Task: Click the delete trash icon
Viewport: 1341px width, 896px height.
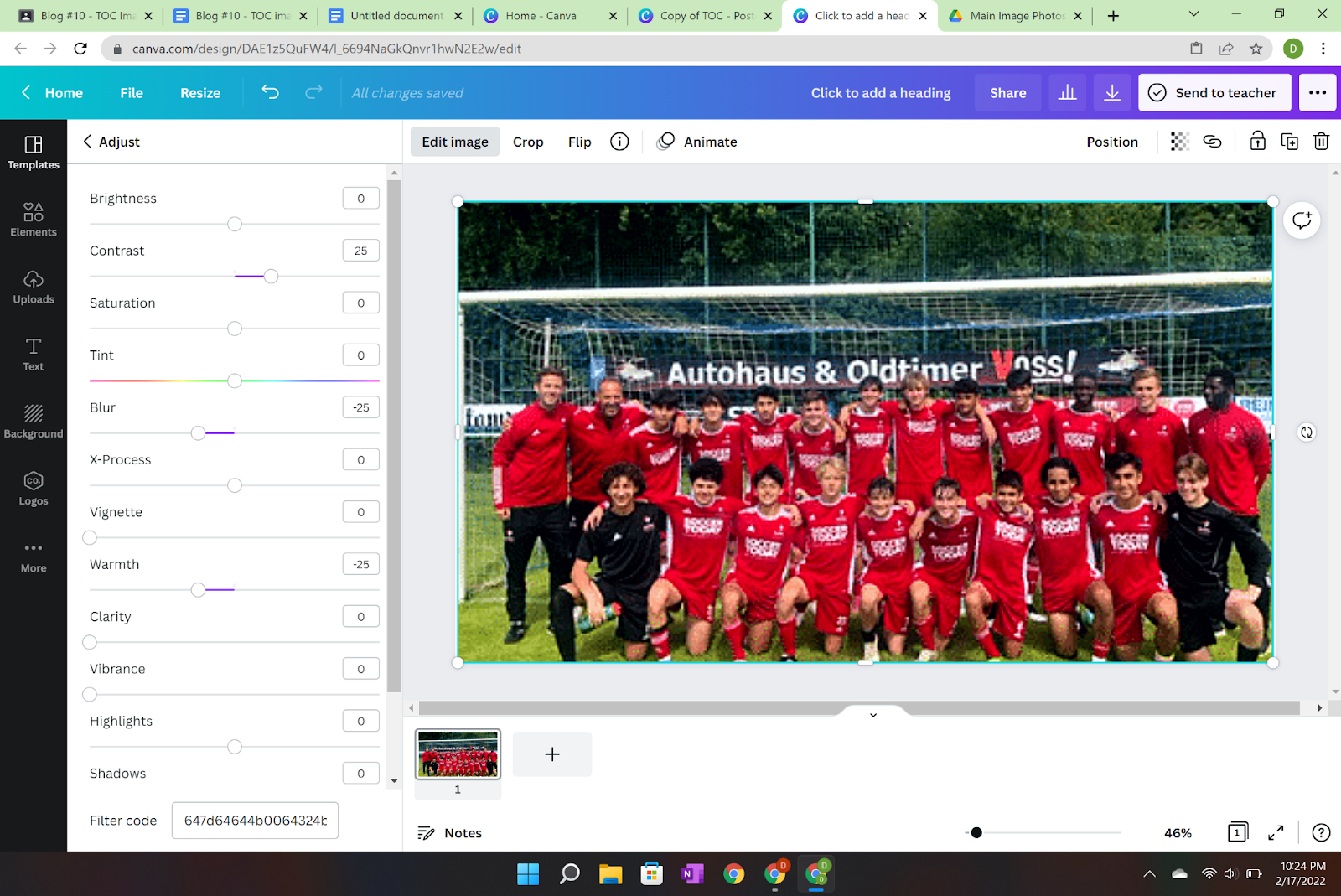Action: (x=1322, y=142)
